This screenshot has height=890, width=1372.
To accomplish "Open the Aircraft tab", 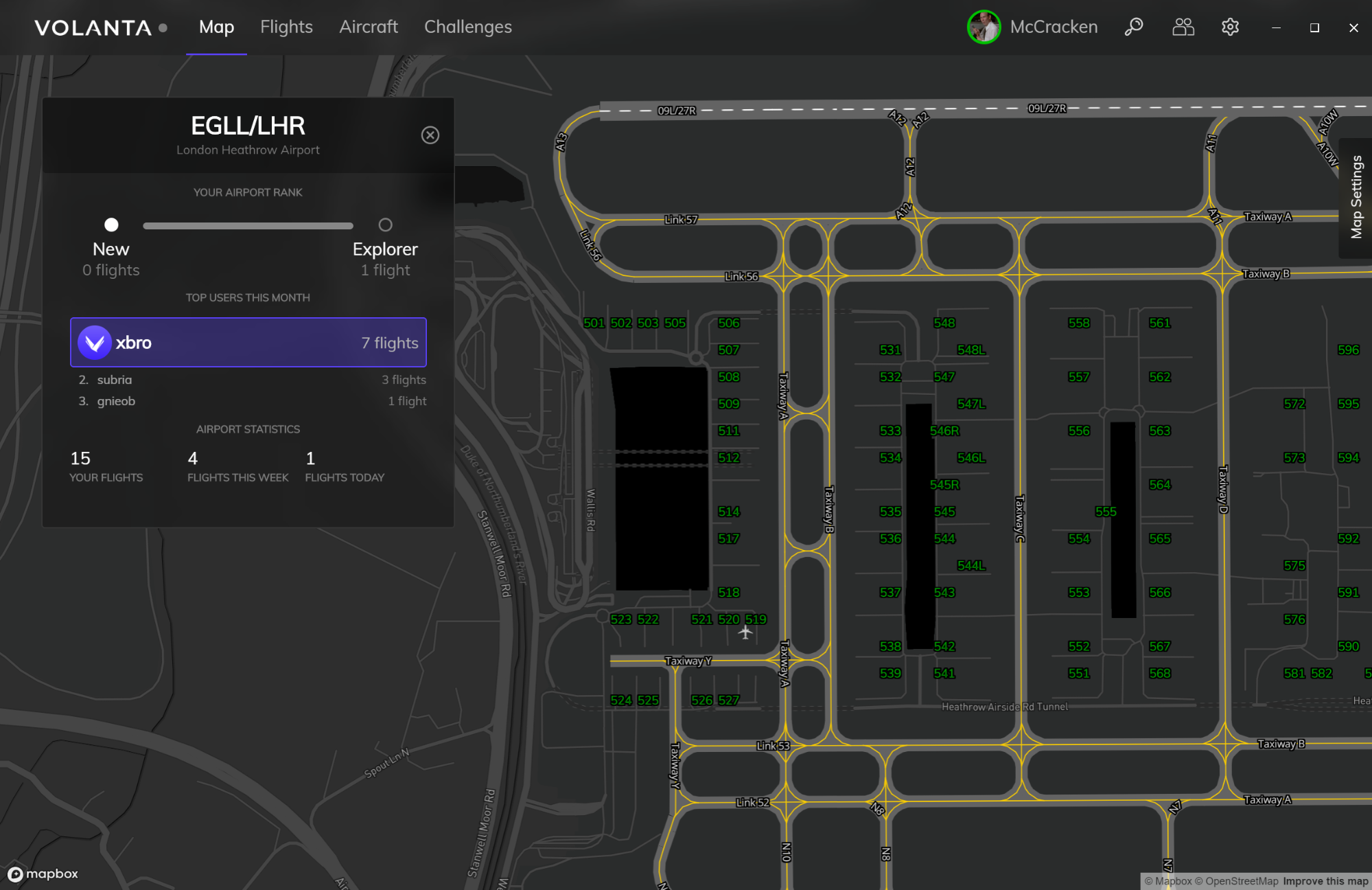I will [x=369, y=27].
